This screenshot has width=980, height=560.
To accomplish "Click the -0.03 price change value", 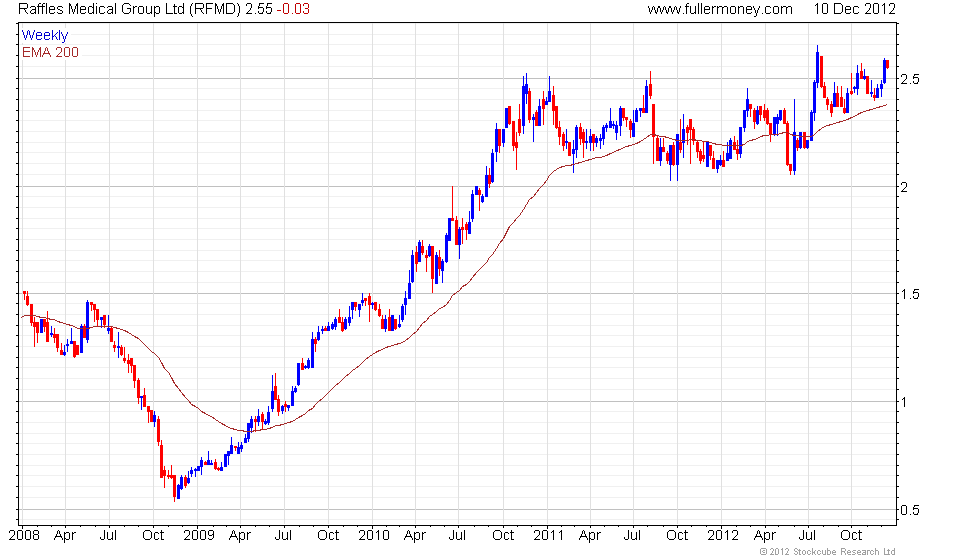I will pos(293,9).
